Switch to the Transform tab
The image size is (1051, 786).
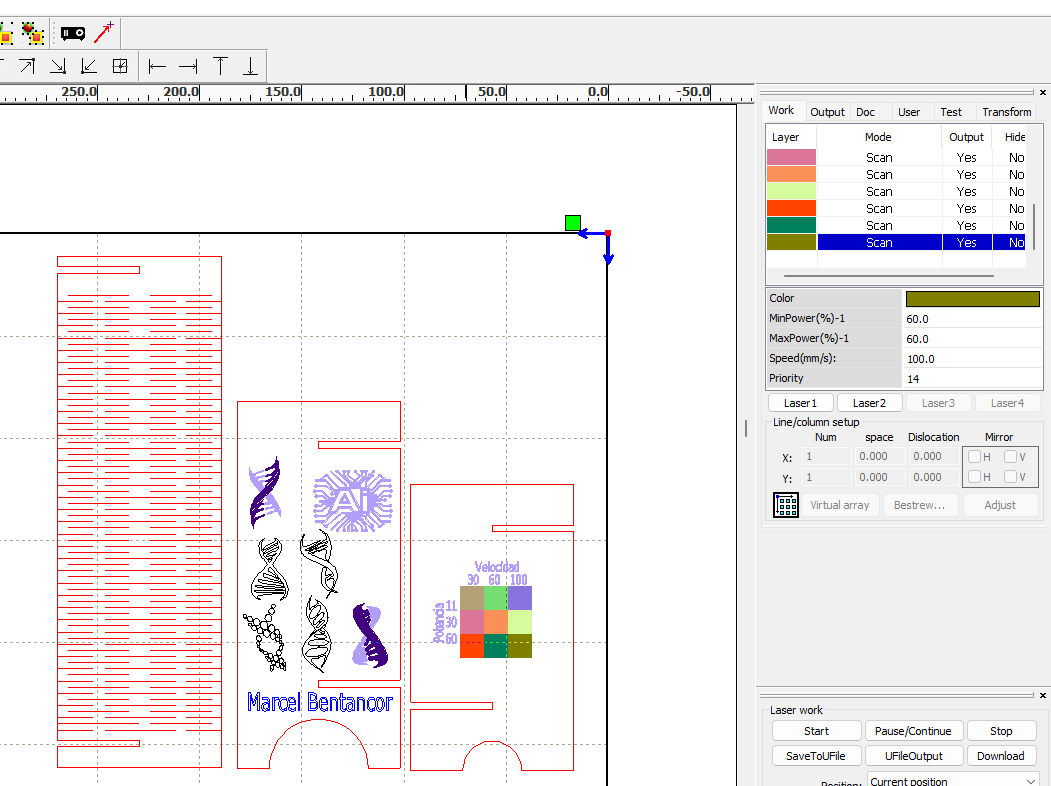click(1006, 112)
